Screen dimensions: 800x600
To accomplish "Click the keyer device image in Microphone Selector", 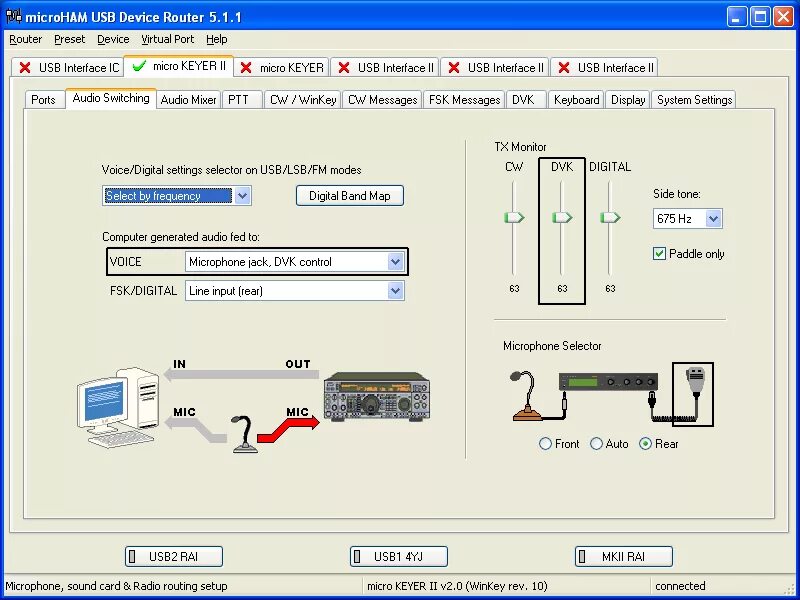I will [608, 382].
